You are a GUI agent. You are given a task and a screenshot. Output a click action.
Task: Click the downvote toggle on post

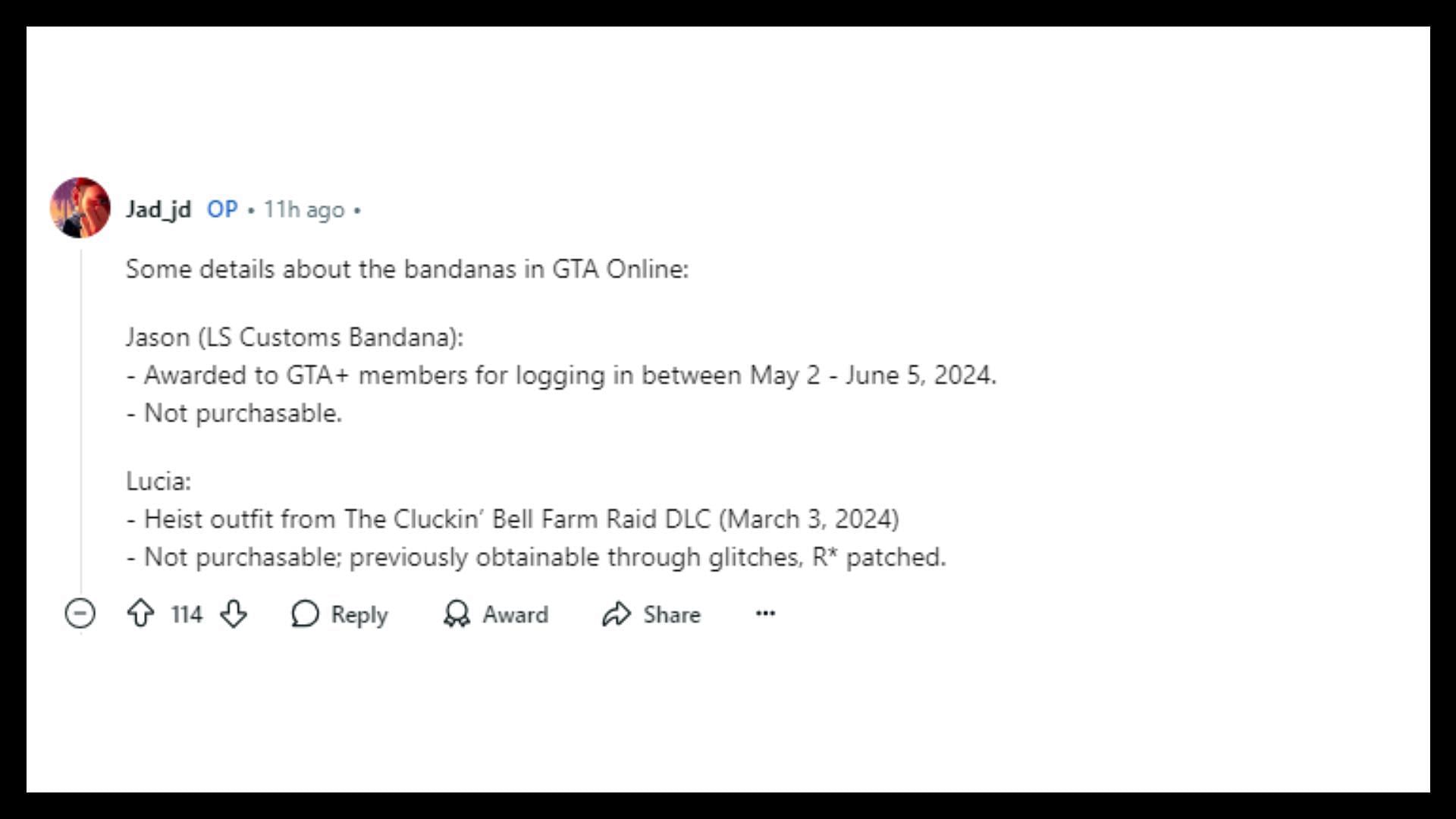tap(232, 614)
